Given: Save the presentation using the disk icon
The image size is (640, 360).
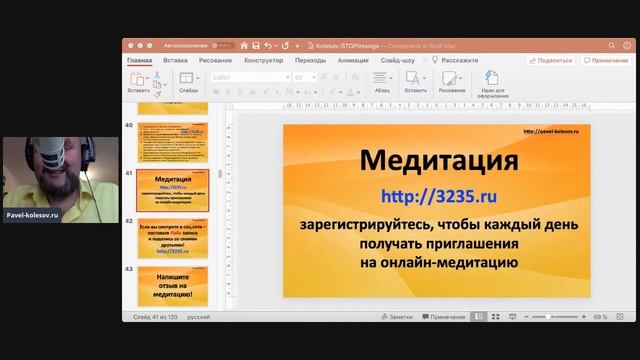Looking at the screenshot, I should click(256, 46).
